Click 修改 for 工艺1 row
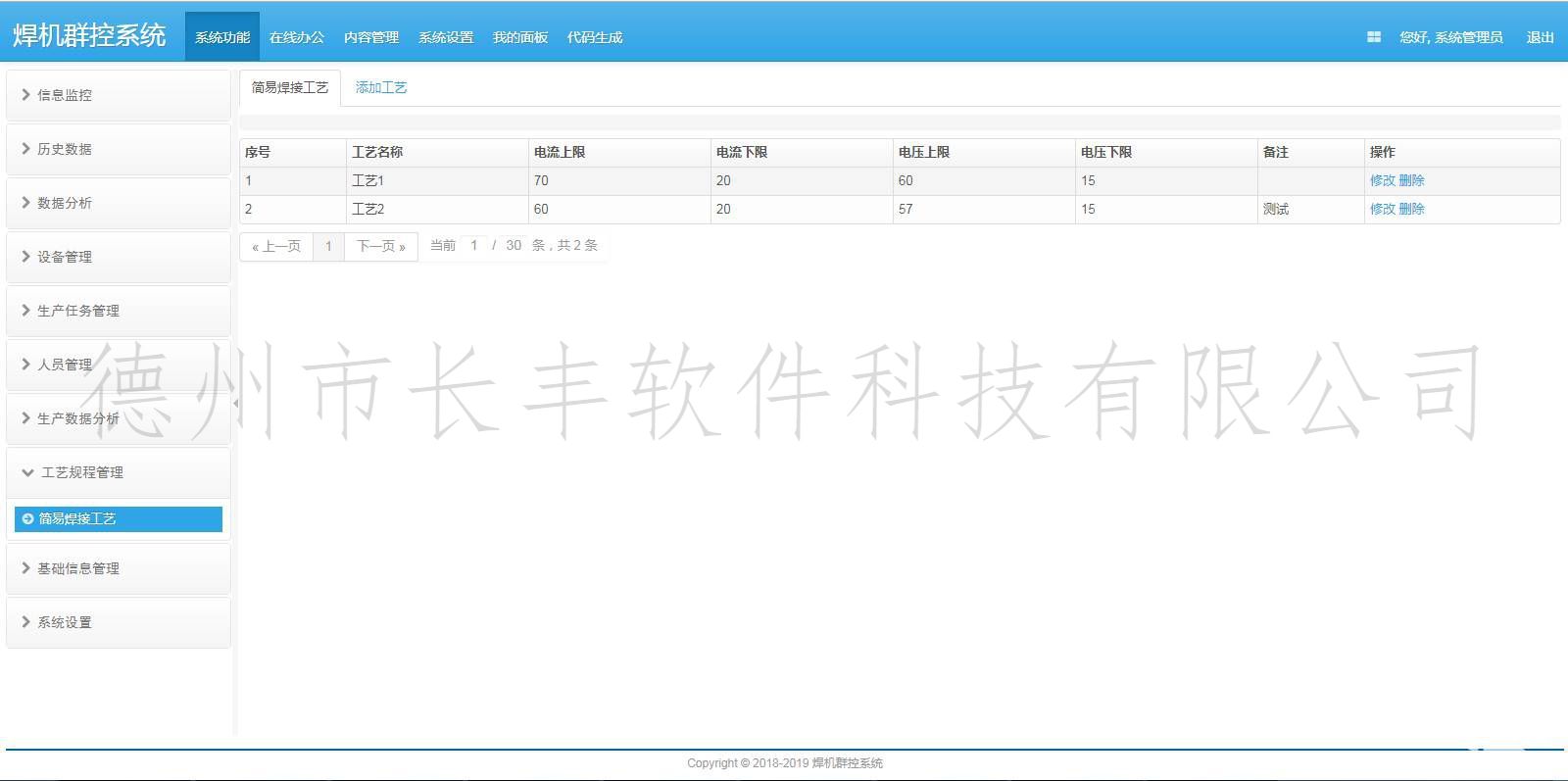This screenshot has width=1568, height=781. click(1382, 180)
